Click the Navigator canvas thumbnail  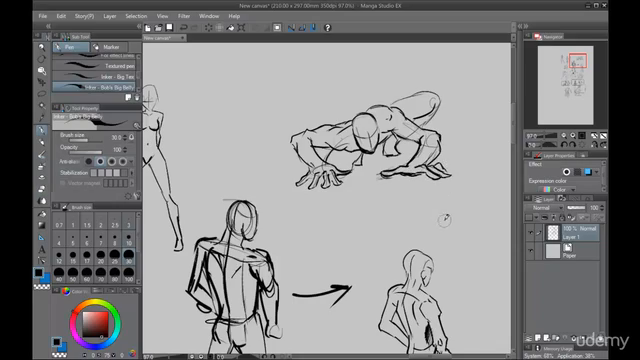pyautogui.click(x=565, y=85)
